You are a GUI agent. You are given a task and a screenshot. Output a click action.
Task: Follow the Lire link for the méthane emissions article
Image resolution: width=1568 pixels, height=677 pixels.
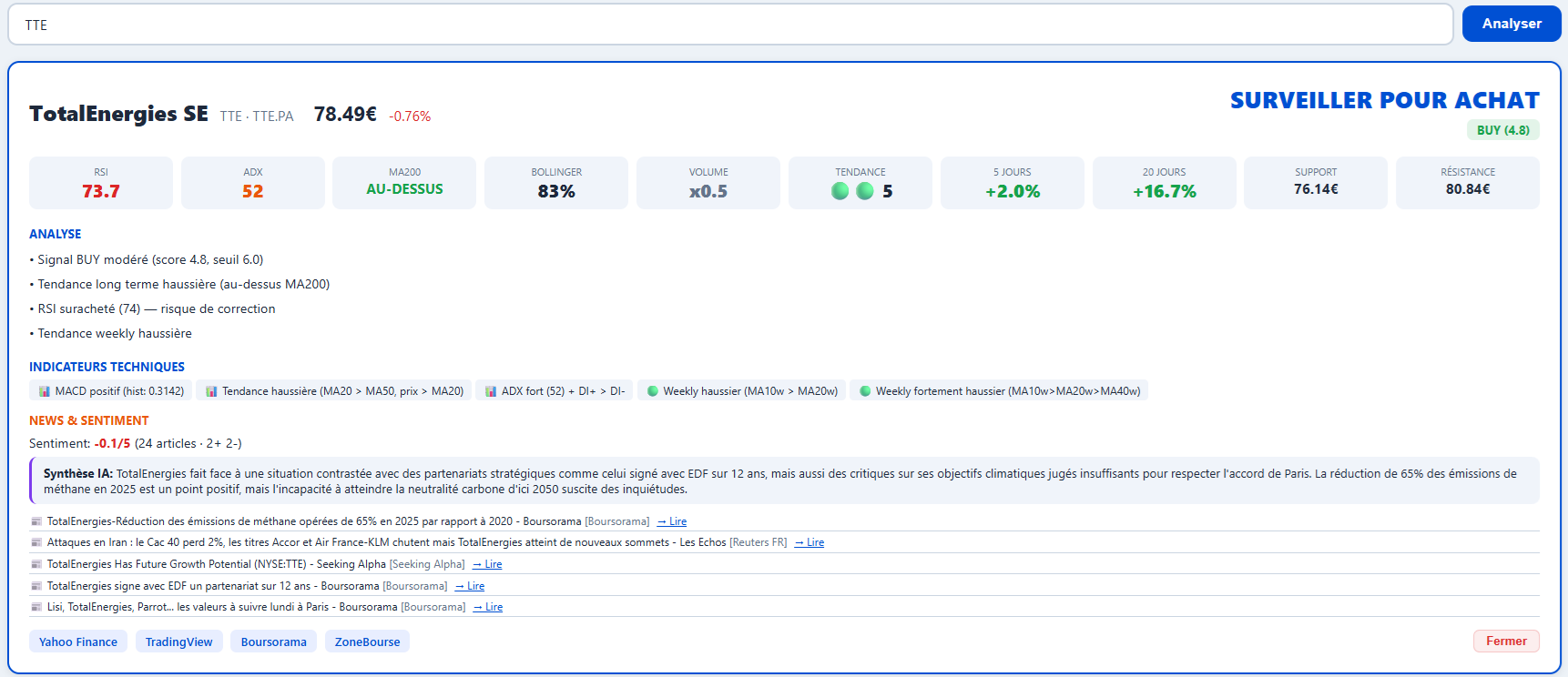[672, 521]
